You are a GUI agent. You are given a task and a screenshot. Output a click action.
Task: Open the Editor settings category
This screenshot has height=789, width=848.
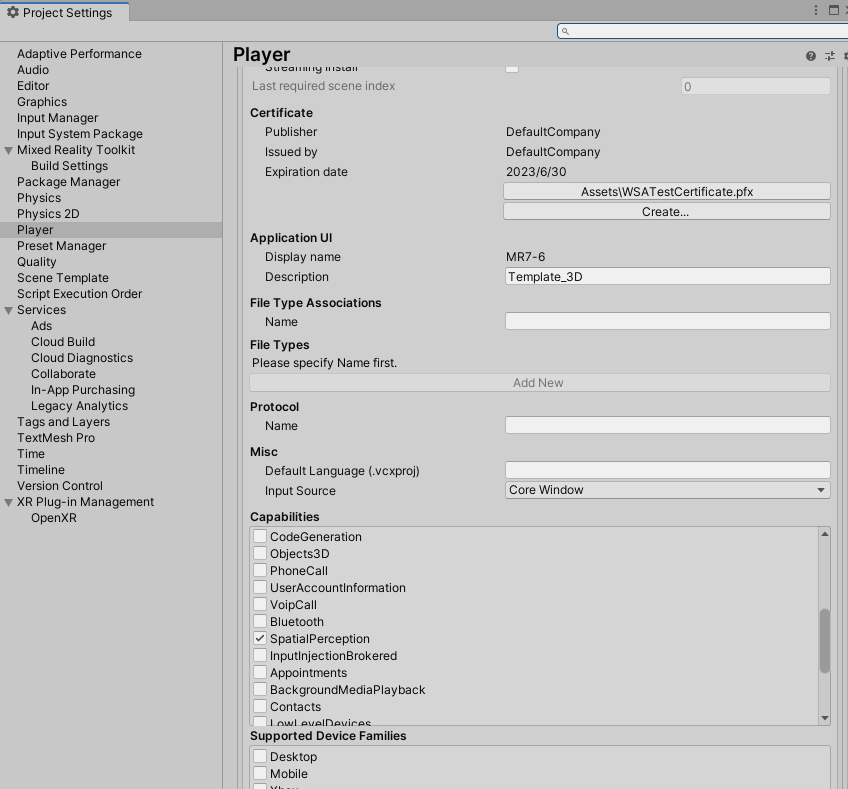pyautogui.click(x=33, y=85)
